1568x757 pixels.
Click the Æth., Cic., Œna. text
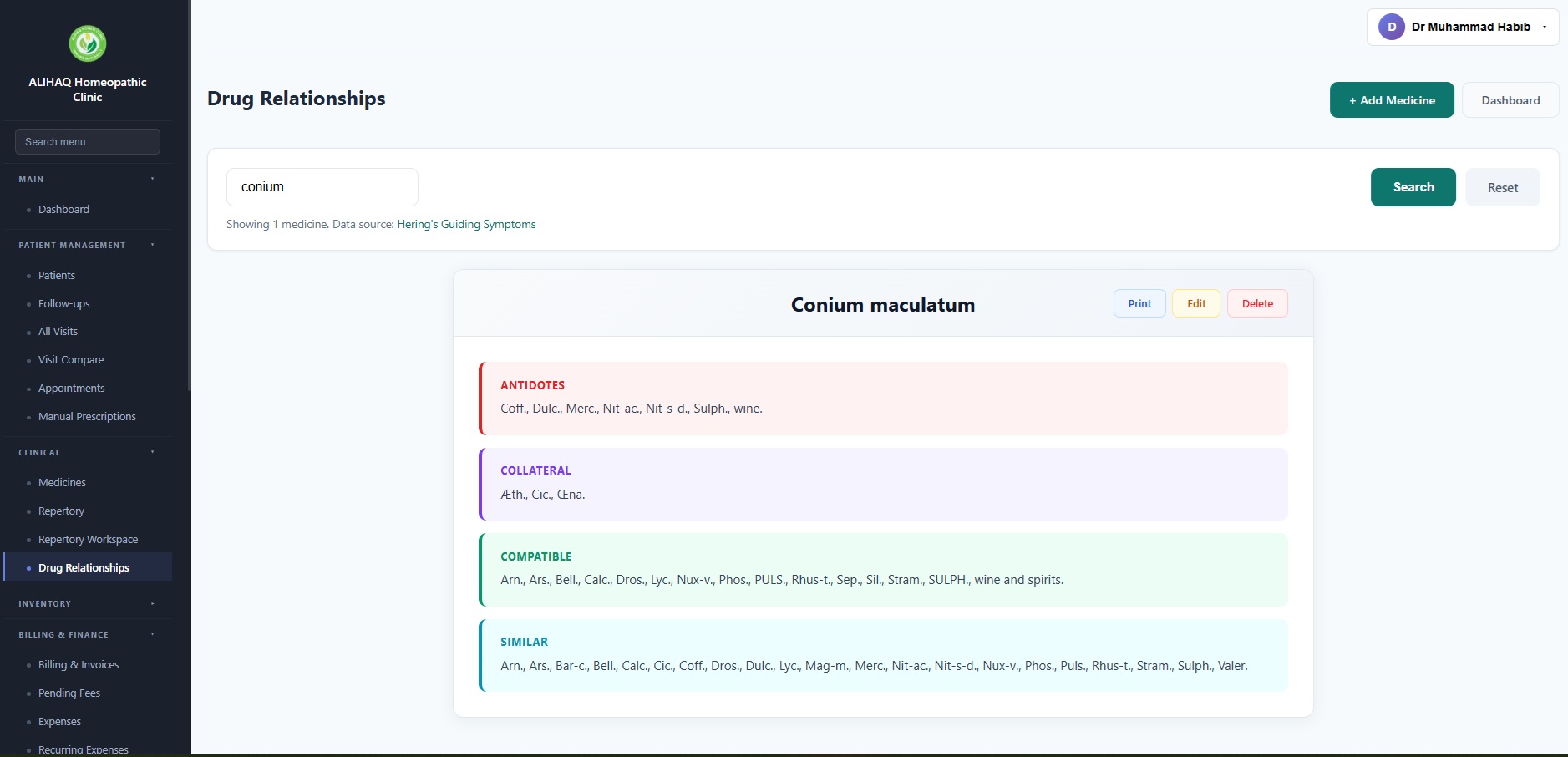tap(543, 495)
